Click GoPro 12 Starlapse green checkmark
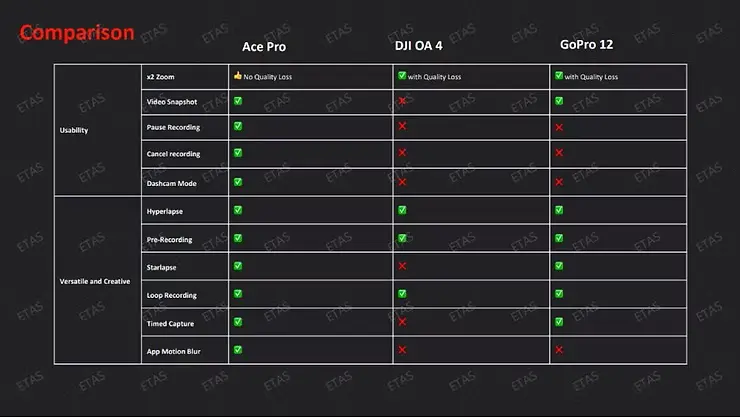Viewport: 740px width, 417px height. (559, 266)
